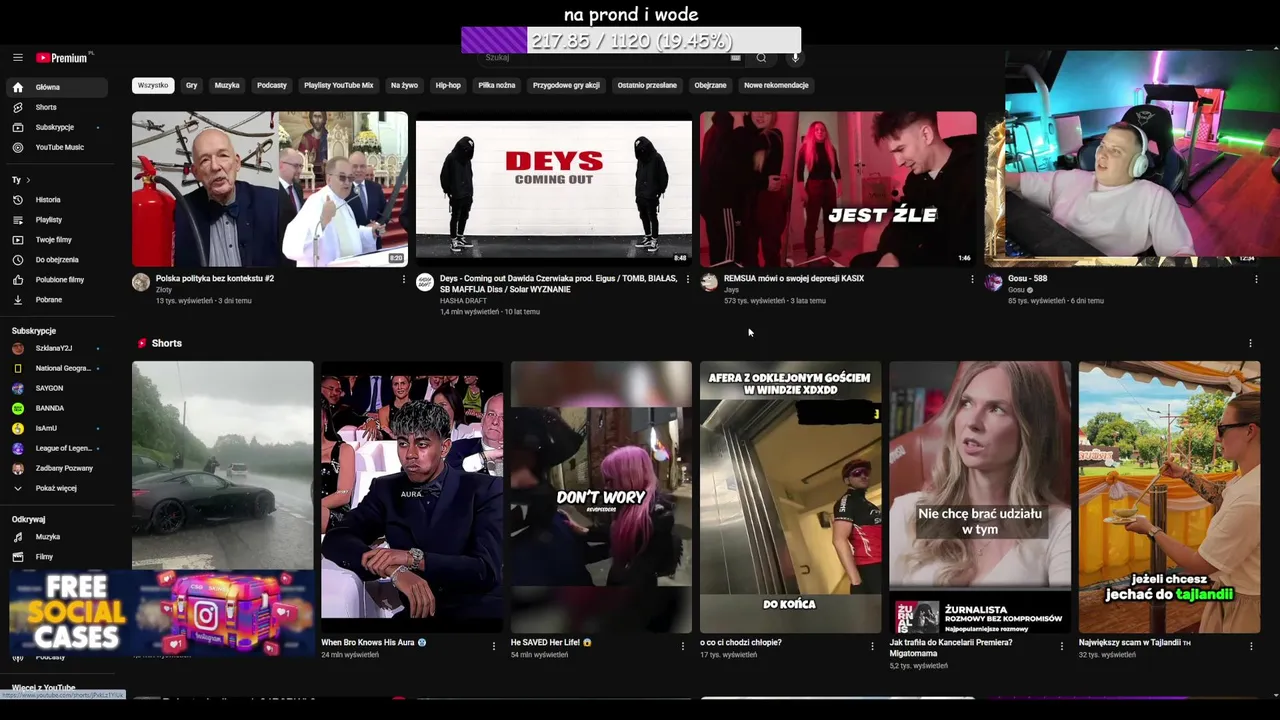Image resolution: width=1280 pixels, height=720 pixels.
Task: Open Filmy under Odkrywaj
Action: pyautogui.click(x=44, y=557)
